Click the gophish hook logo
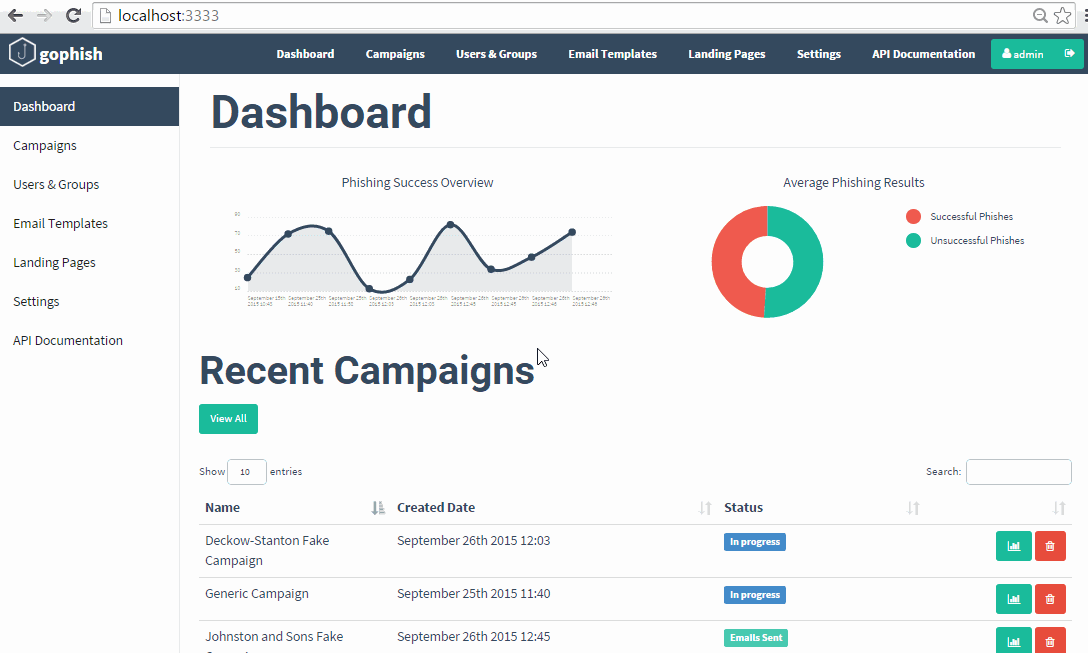The width and height of the screenshot is (1088, 653). (x=22, y=53)
